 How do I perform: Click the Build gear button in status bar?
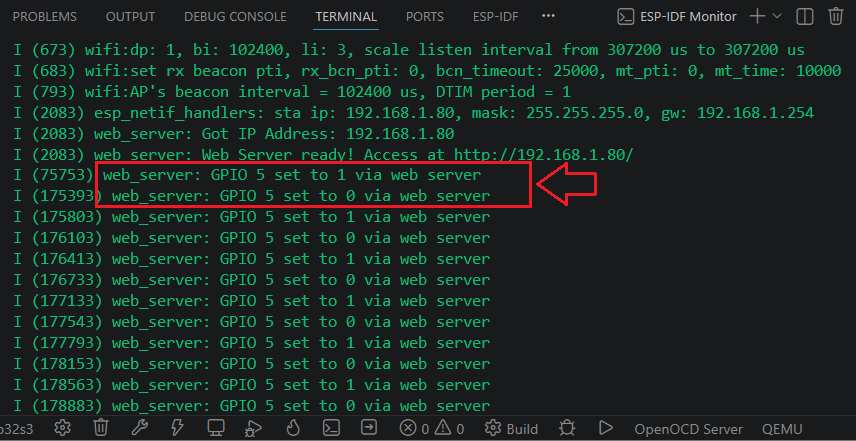(x=512, y=428)
